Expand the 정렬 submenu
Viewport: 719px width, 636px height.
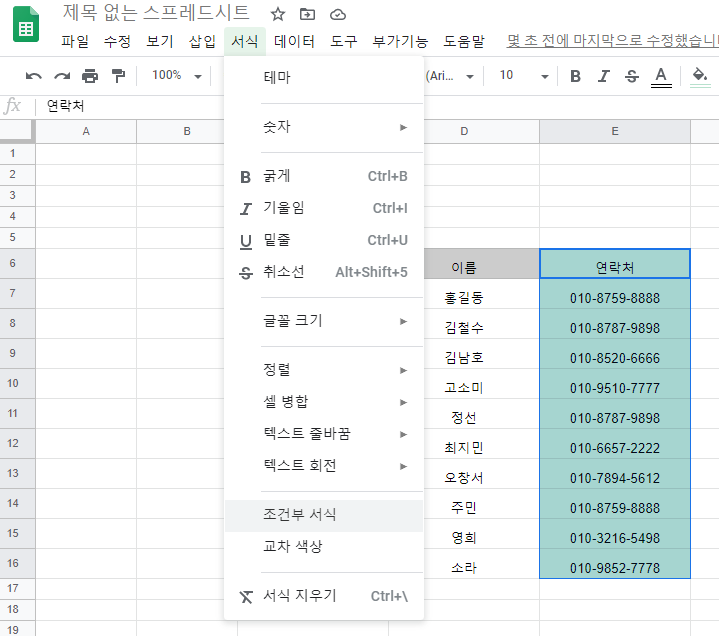324,370
